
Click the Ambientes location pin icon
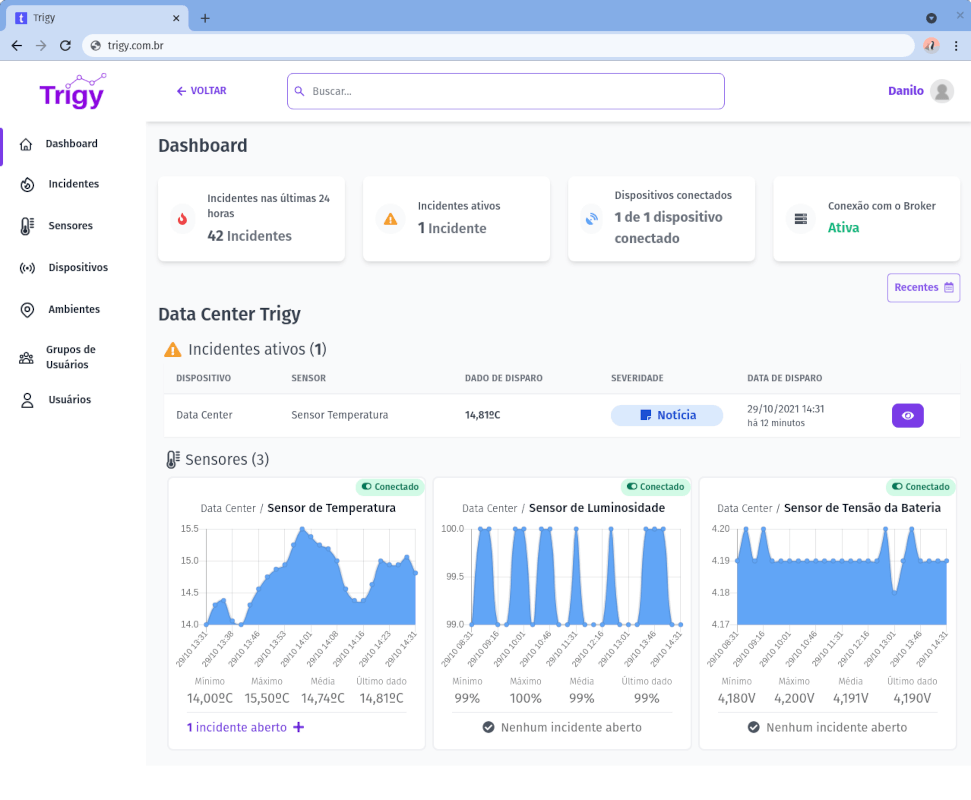(x=27, y=310)
